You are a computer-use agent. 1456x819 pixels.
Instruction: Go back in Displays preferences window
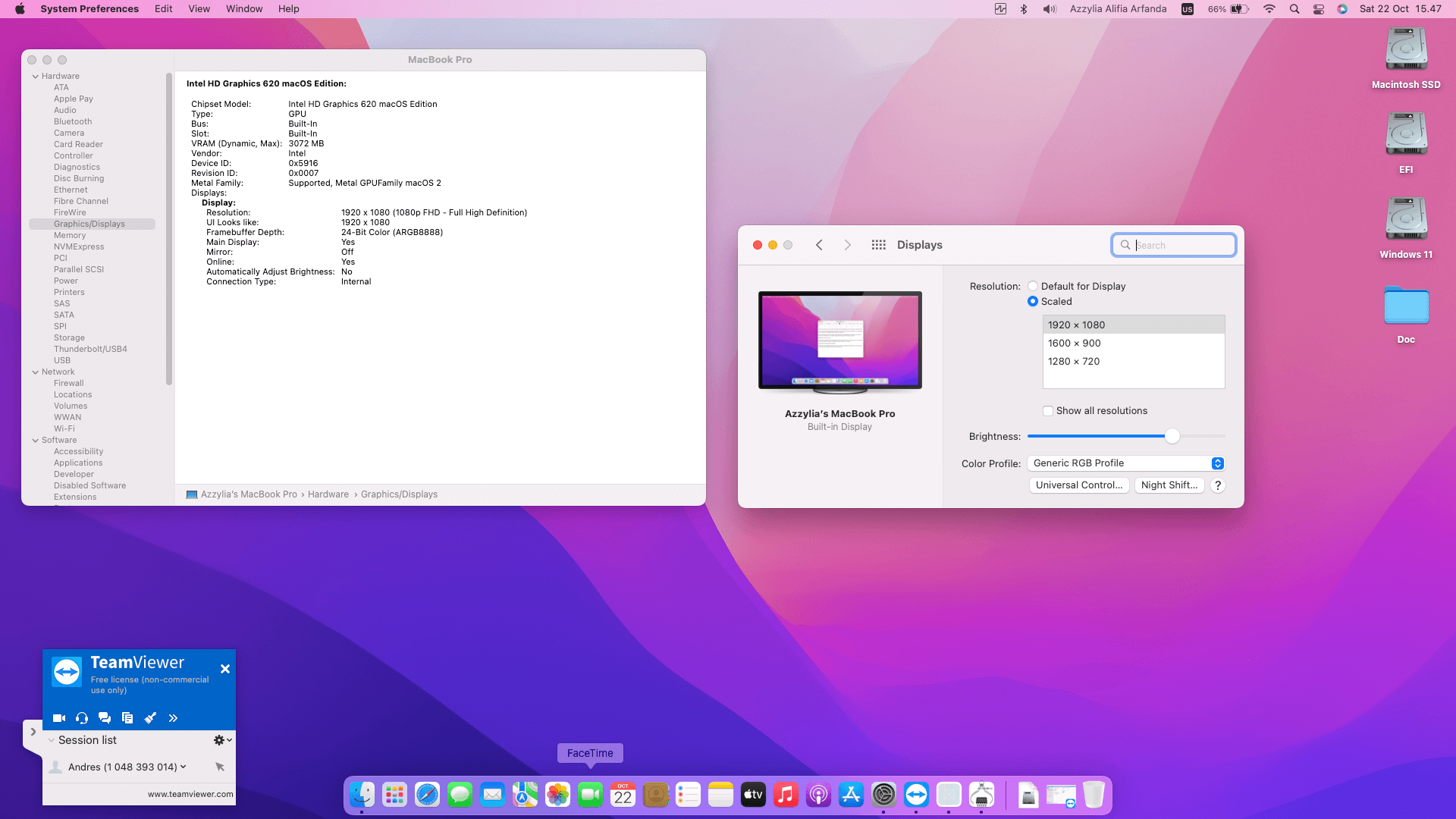click(819, 245)
